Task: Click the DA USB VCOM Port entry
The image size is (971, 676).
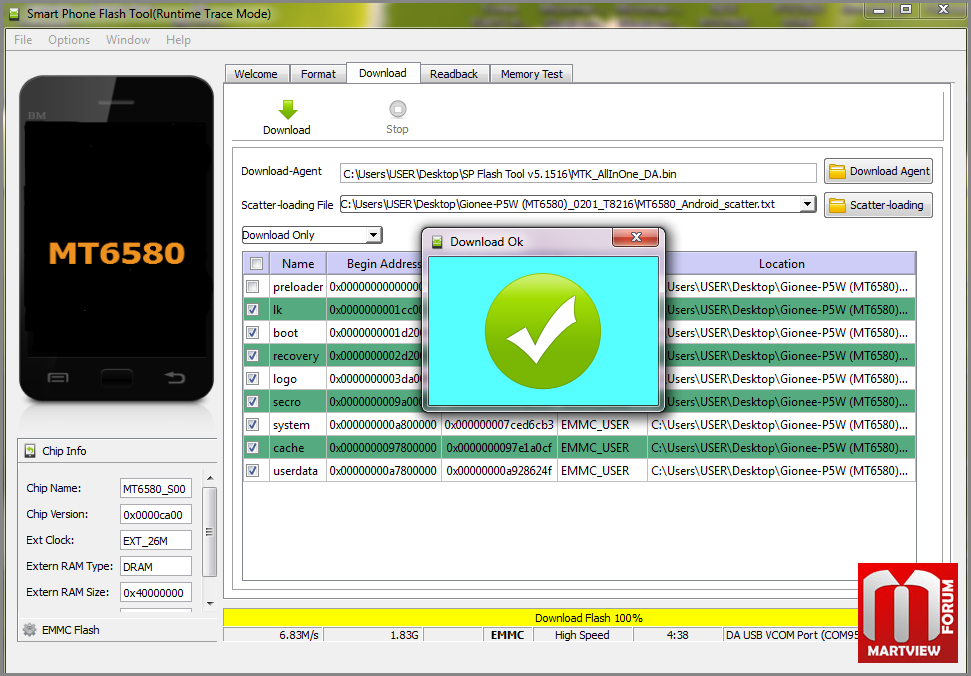Action: [793, 635]
